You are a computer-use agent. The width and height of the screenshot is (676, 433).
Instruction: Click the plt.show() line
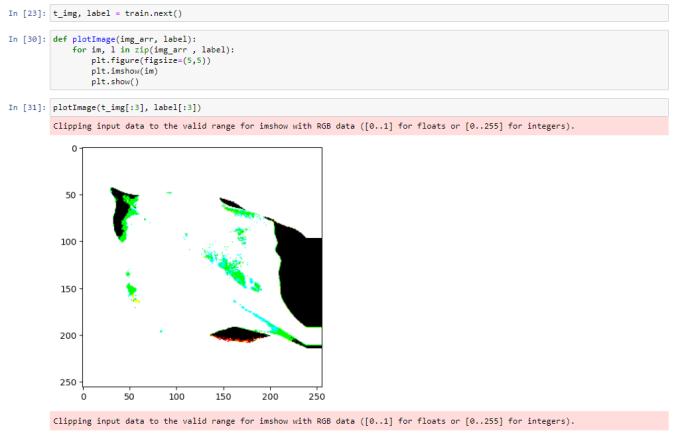point(115,82)
